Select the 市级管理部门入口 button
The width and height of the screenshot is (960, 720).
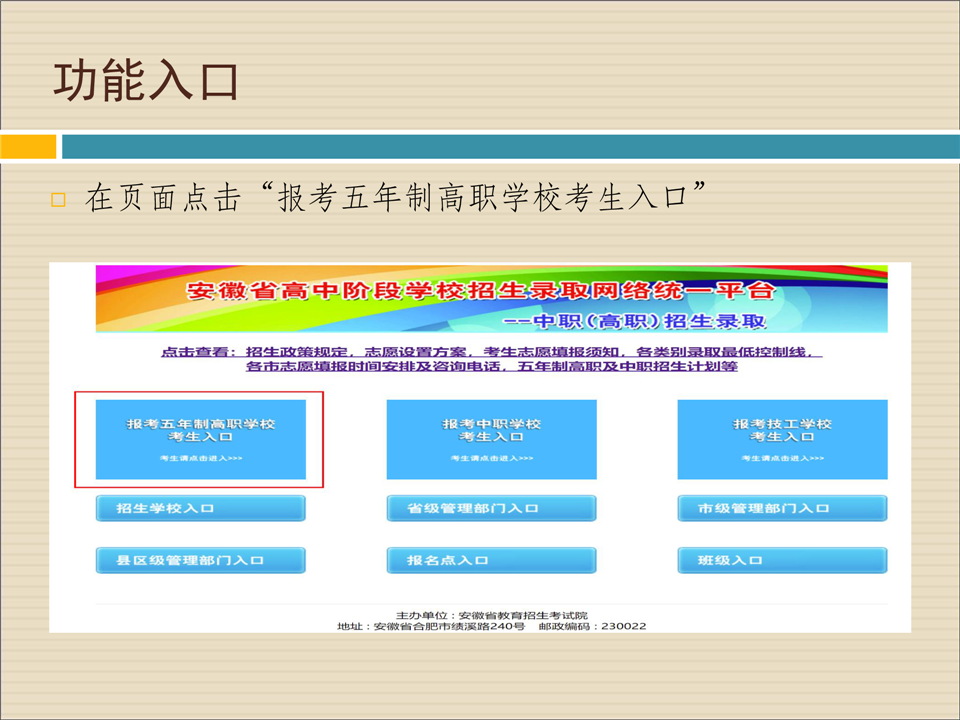782,508
